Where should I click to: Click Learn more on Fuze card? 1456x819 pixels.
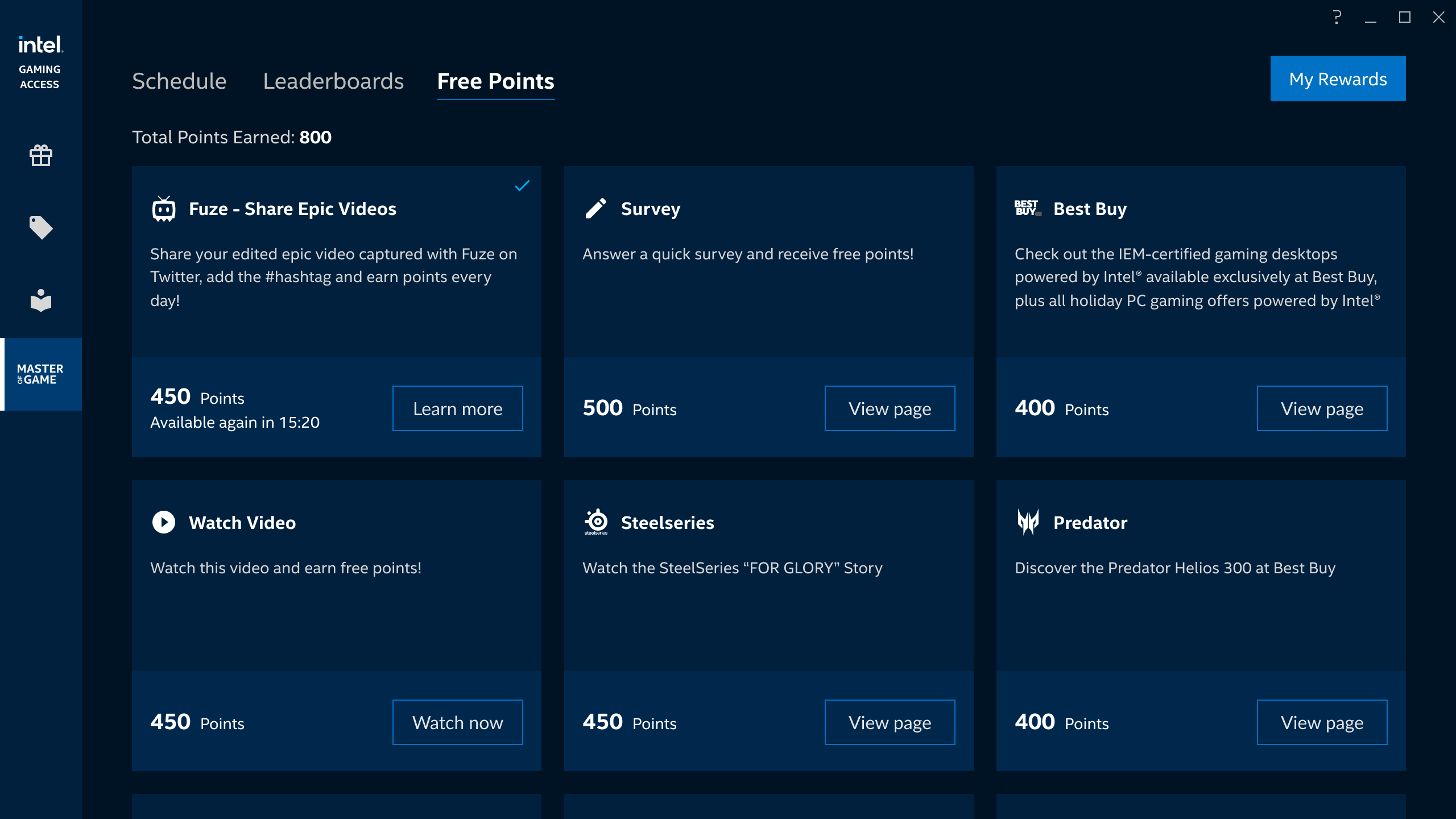(457, 408)
